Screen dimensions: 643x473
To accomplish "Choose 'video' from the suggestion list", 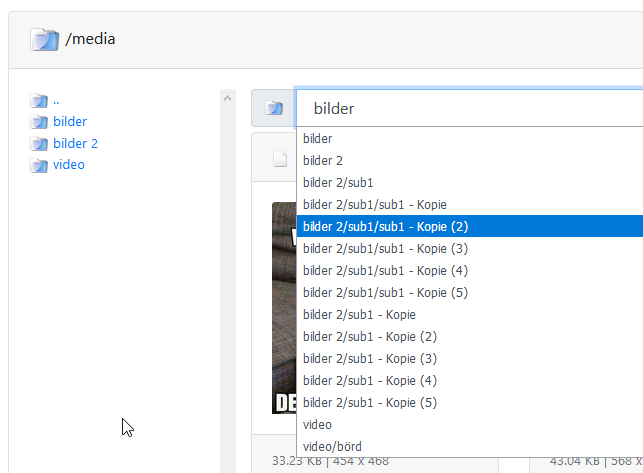I will click(x=470, y=425).
